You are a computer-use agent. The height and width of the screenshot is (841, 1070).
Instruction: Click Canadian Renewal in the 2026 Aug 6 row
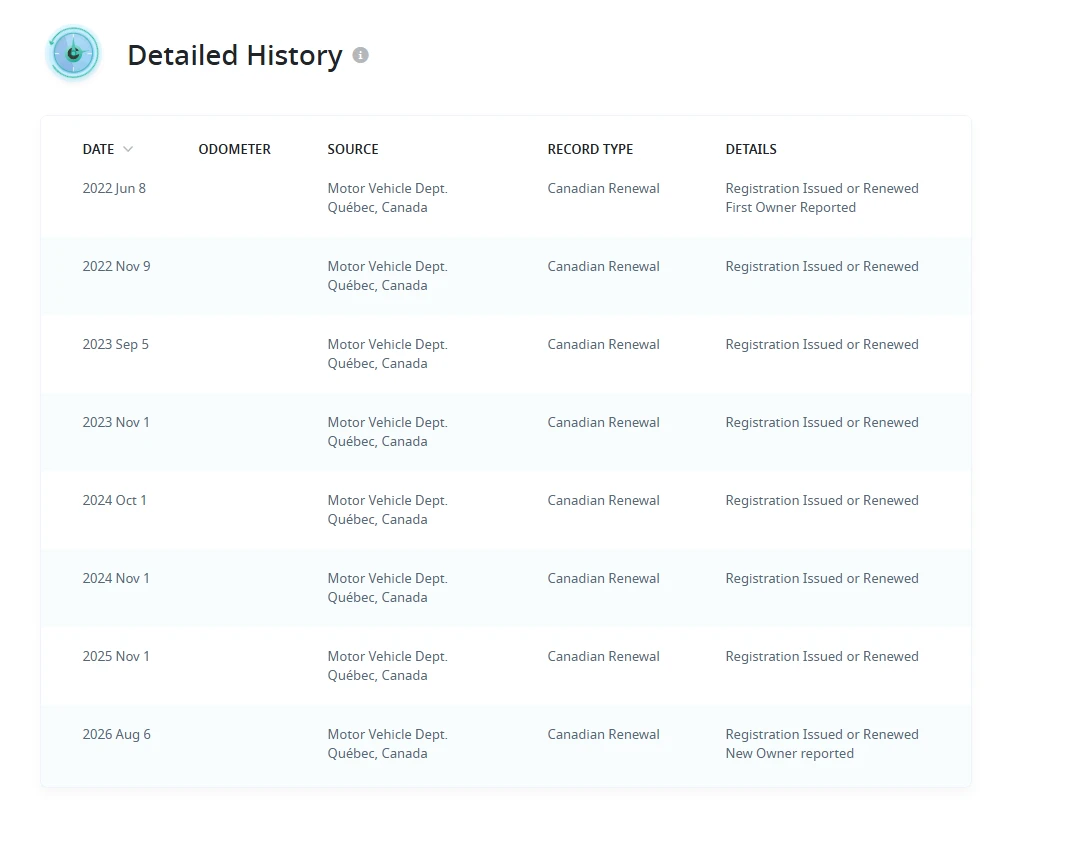click(x=603, y=734)
